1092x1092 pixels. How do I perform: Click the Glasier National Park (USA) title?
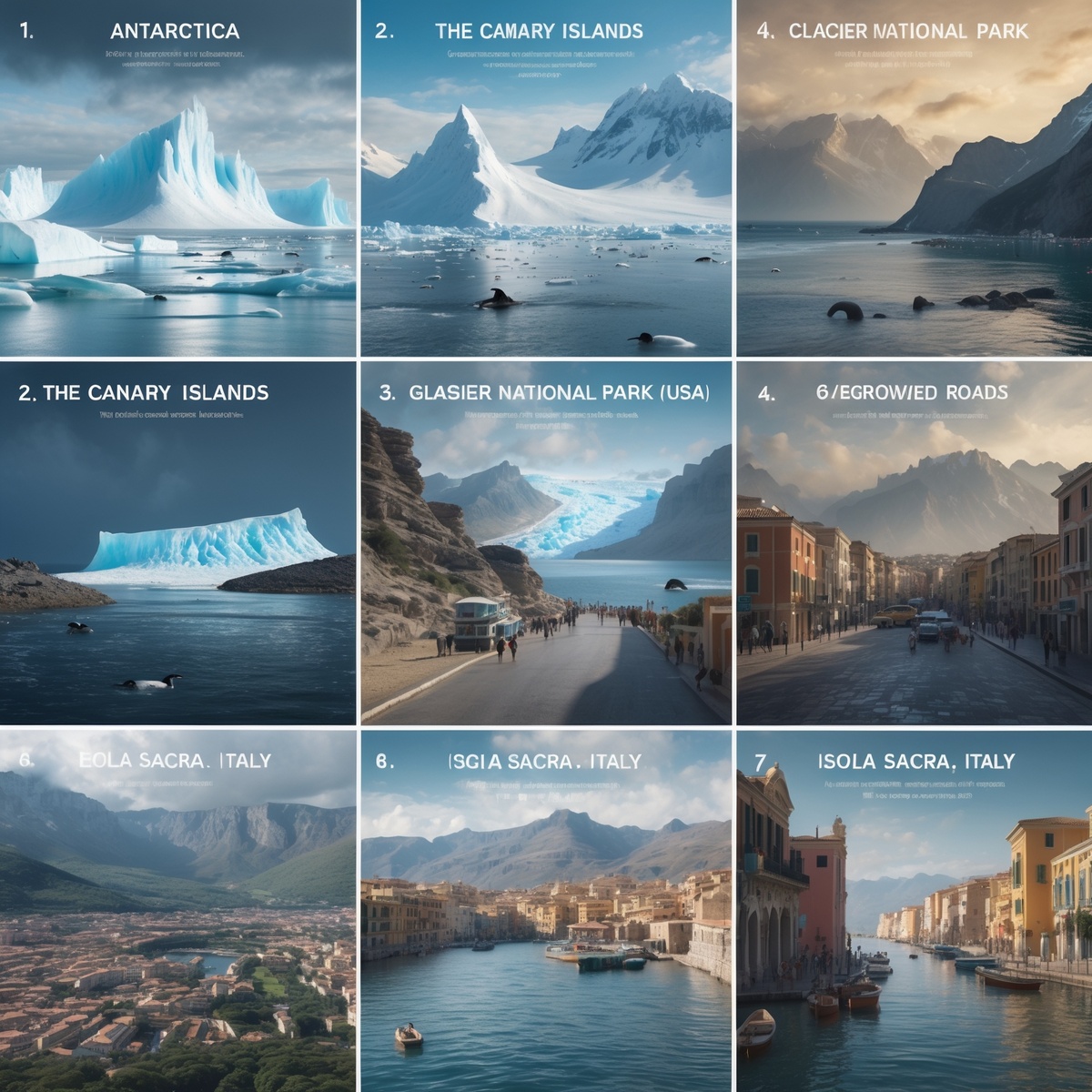tap(559, 392)
